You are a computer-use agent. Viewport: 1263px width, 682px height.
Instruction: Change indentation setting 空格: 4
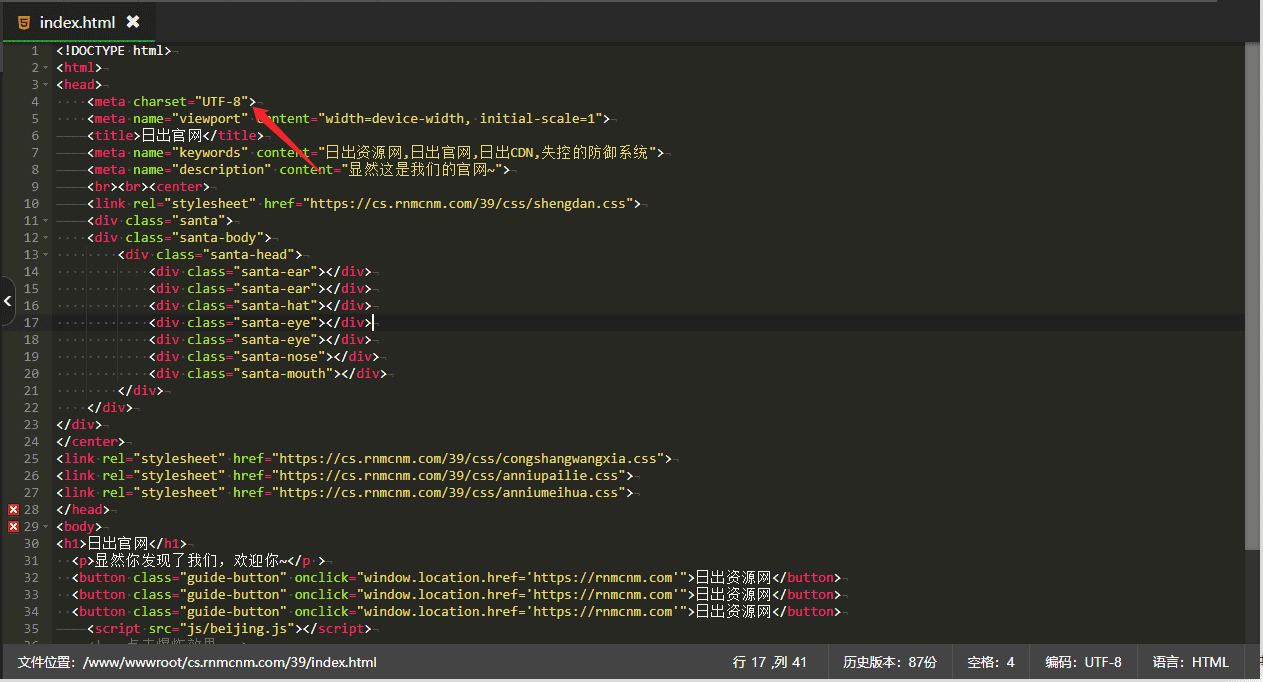[991, 662]
